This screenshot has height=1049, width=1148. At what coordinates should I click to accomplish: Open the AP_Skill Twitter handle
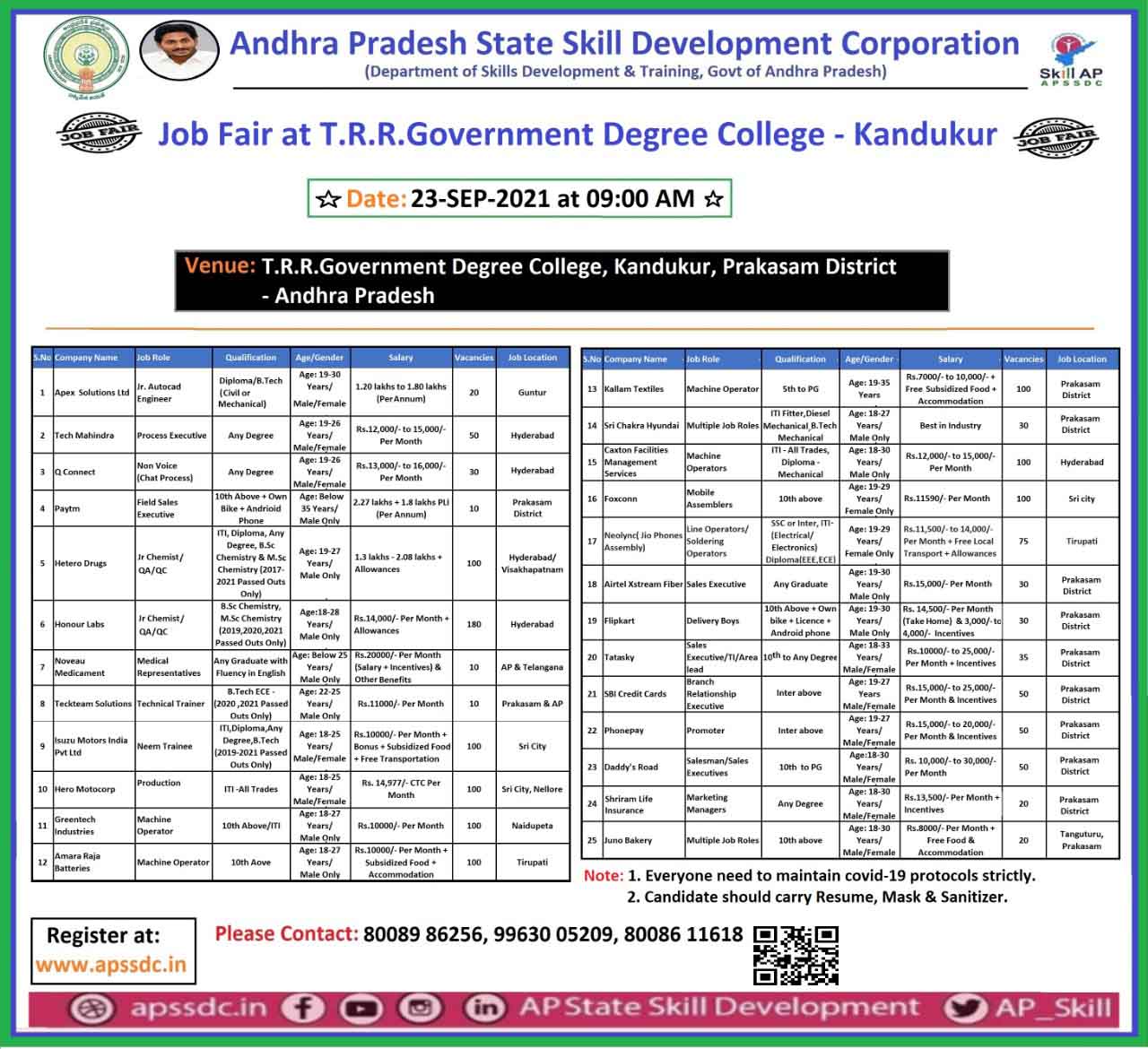click(1053, 1008)
